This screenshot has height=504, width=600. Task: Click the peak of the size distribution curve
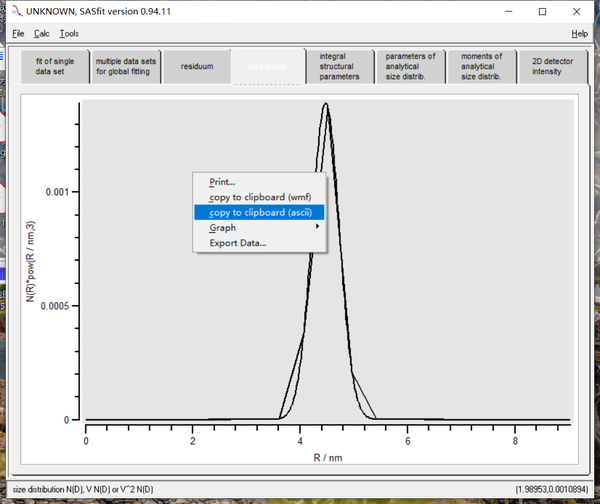click(326, 103)
